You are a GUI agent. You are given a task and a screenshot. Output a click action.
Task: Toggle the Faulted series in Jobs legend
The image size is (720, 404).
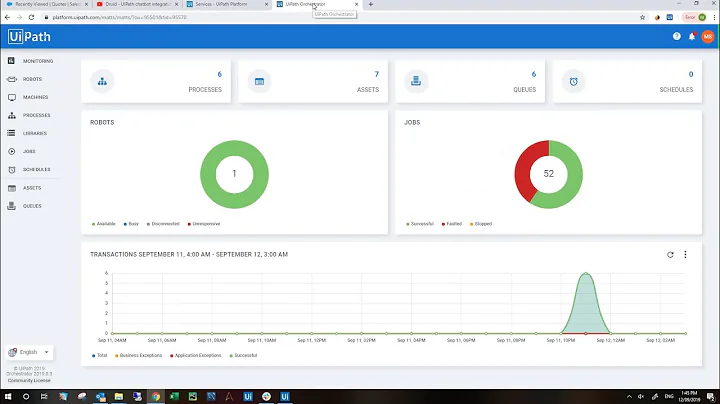point(452,224)
